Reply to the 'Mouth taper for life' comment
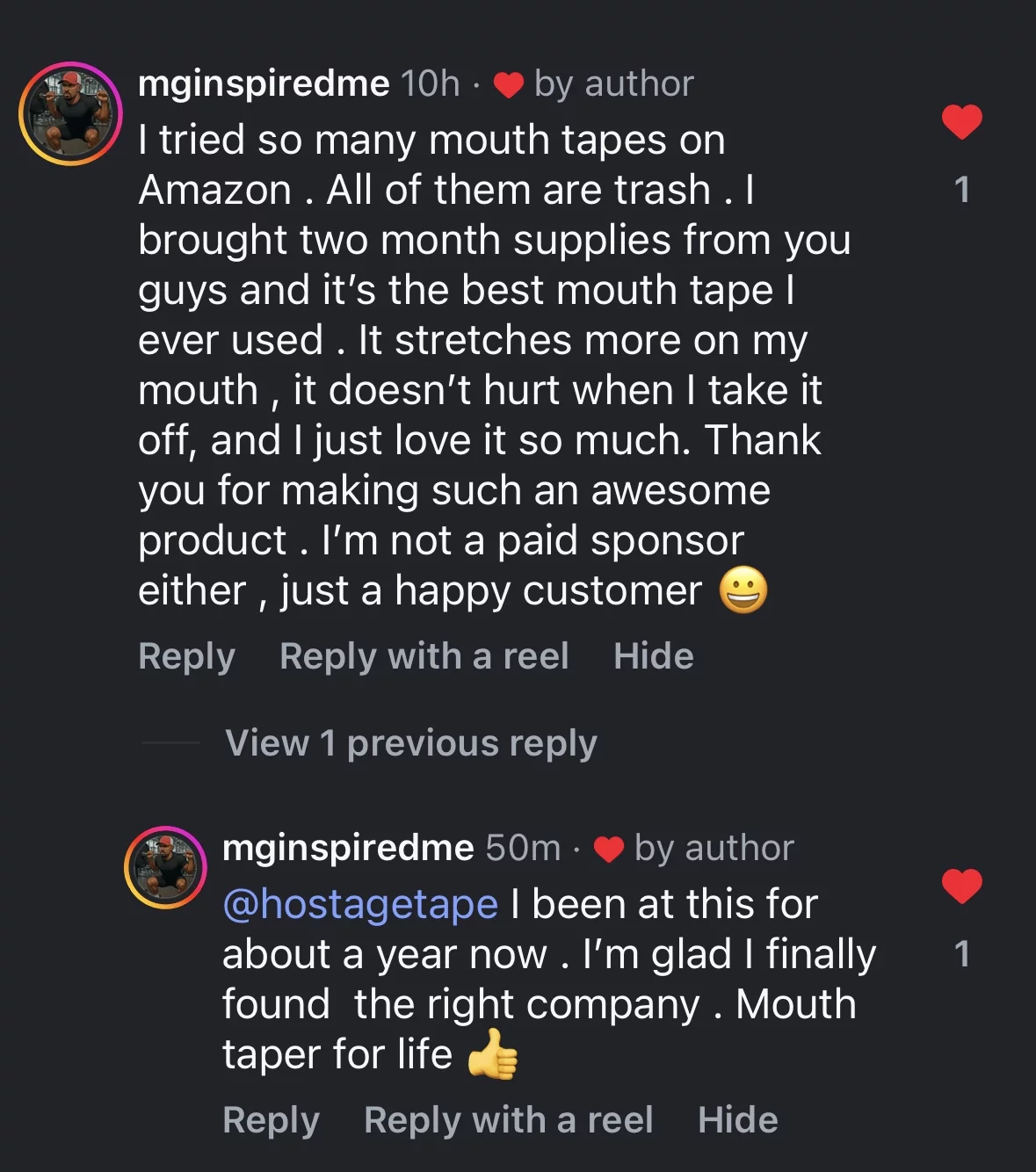Screen dimensions: 1036x1172 (271, 1120)
